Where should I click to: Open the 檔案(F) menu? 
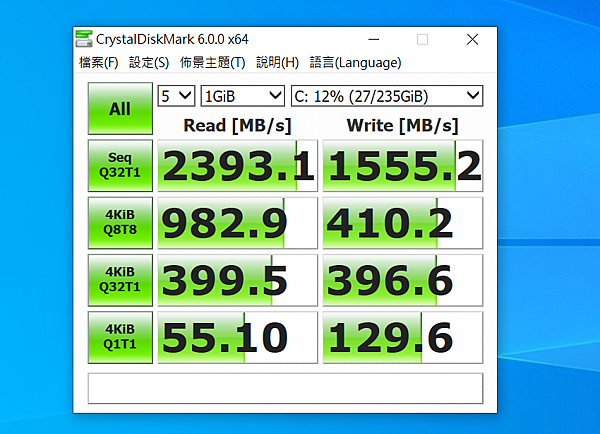coord(98,62)
